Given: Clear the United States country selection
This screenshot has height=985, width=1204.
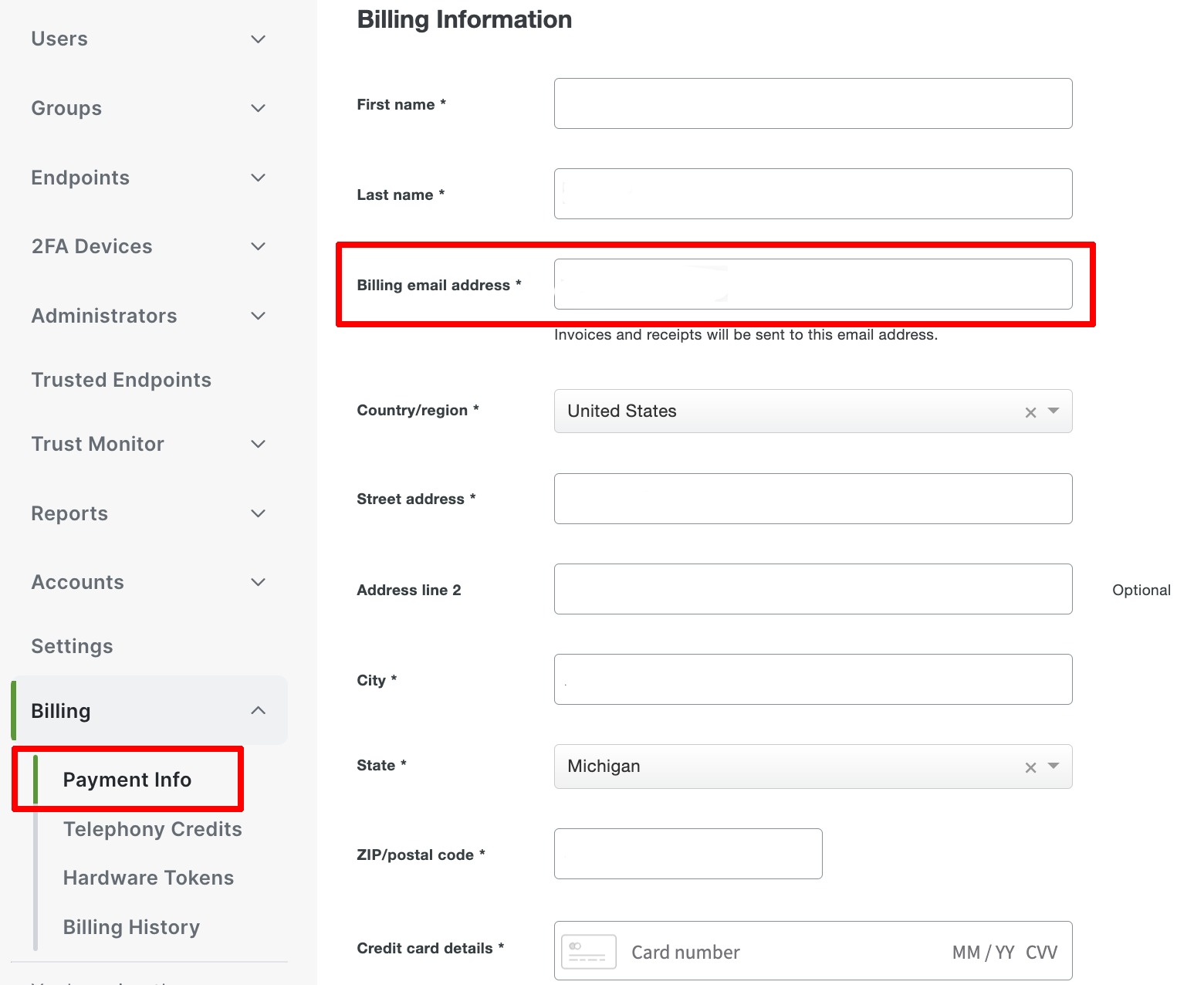Looking at the screenshot, I should 1030,411.
